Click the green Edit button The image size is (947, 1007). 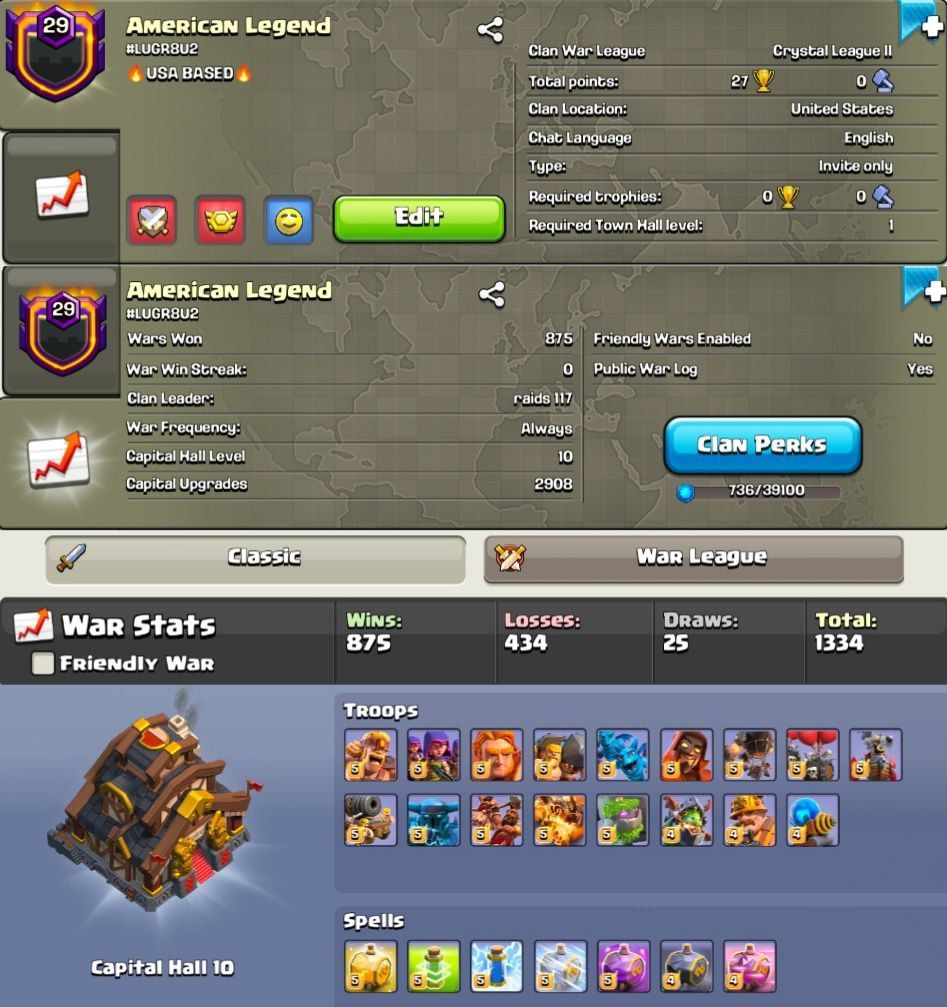(x=419, y=219)
